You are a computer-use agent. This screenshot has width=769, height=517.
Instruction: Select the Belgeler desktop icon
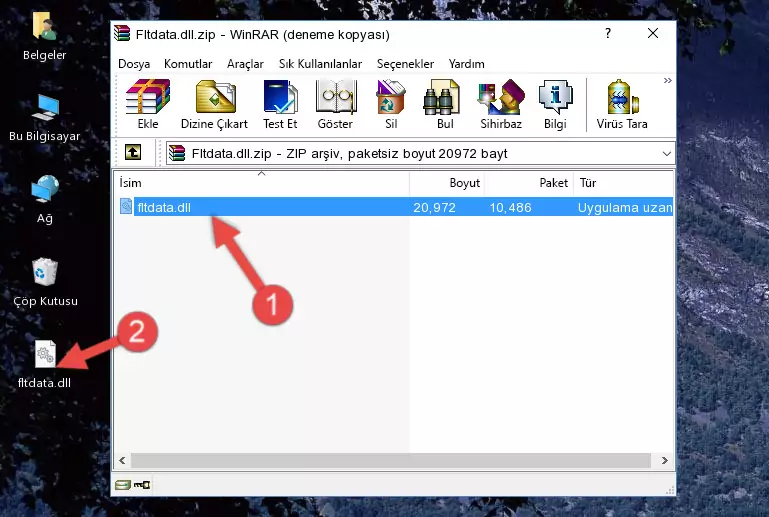pos(44,37)
